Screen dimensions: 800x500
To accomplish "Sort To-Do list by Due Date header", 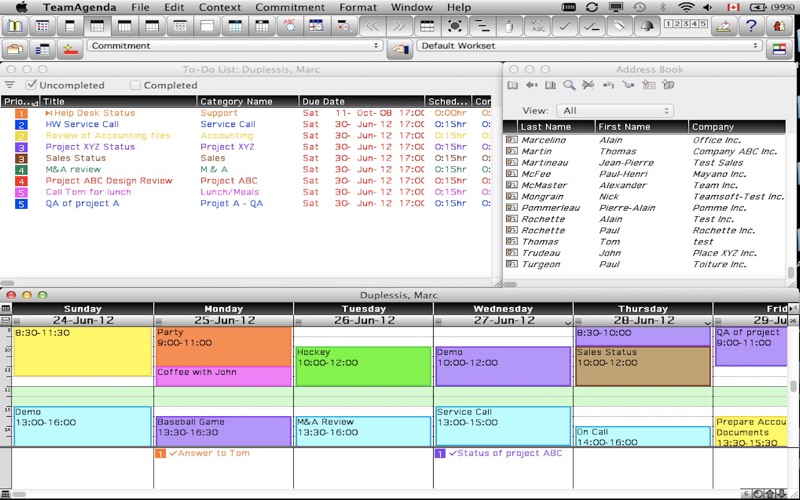I will tap(362, 101).
